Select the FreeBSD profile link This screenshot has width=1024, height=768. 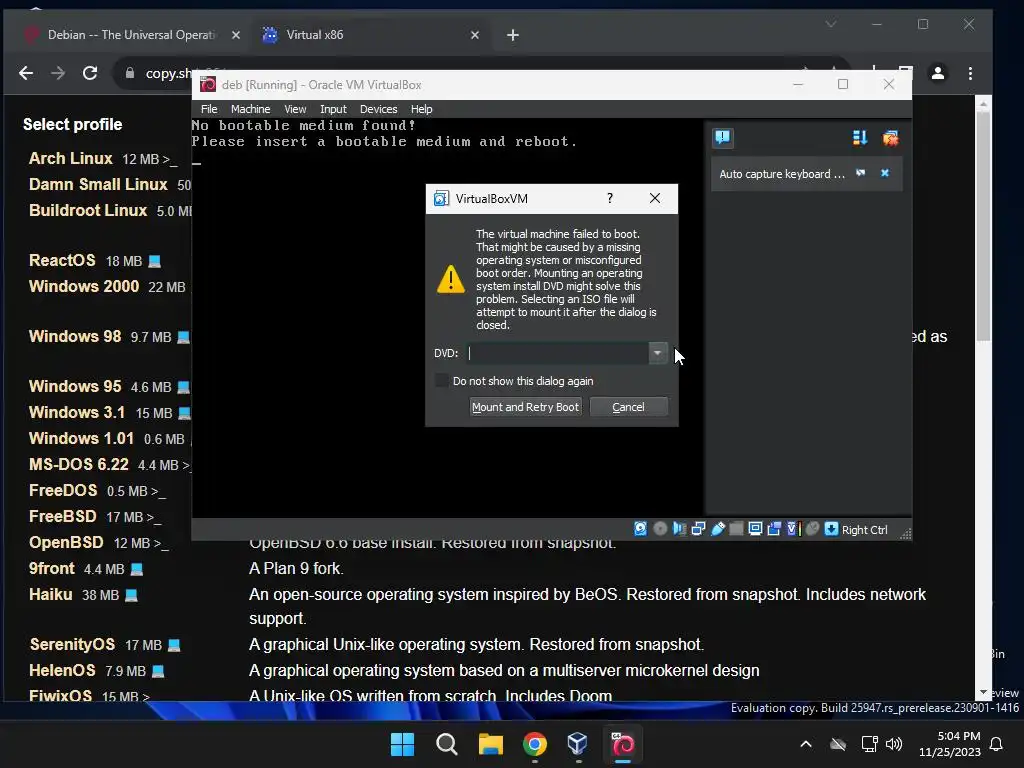(63, 517)
